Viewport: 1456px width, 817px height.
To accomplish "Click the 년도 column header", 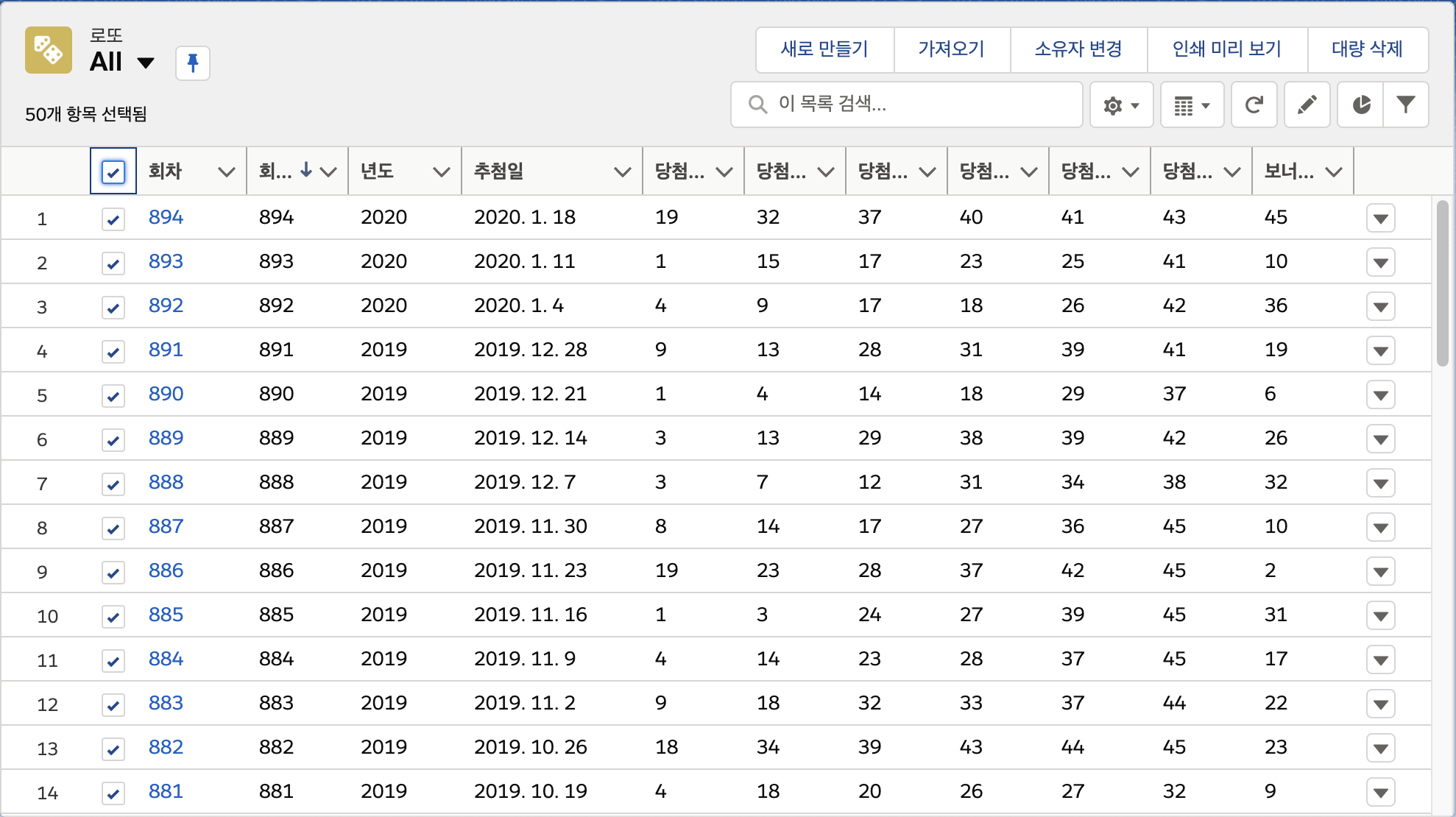I will [x=378, y=171].
